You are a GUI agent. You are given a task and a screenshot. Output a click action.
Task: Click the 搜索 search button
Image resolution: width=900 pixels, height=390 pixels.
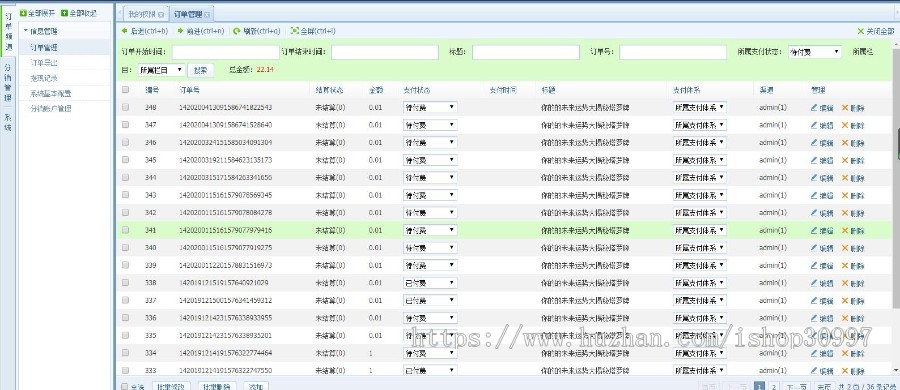[x=200, y=70]
